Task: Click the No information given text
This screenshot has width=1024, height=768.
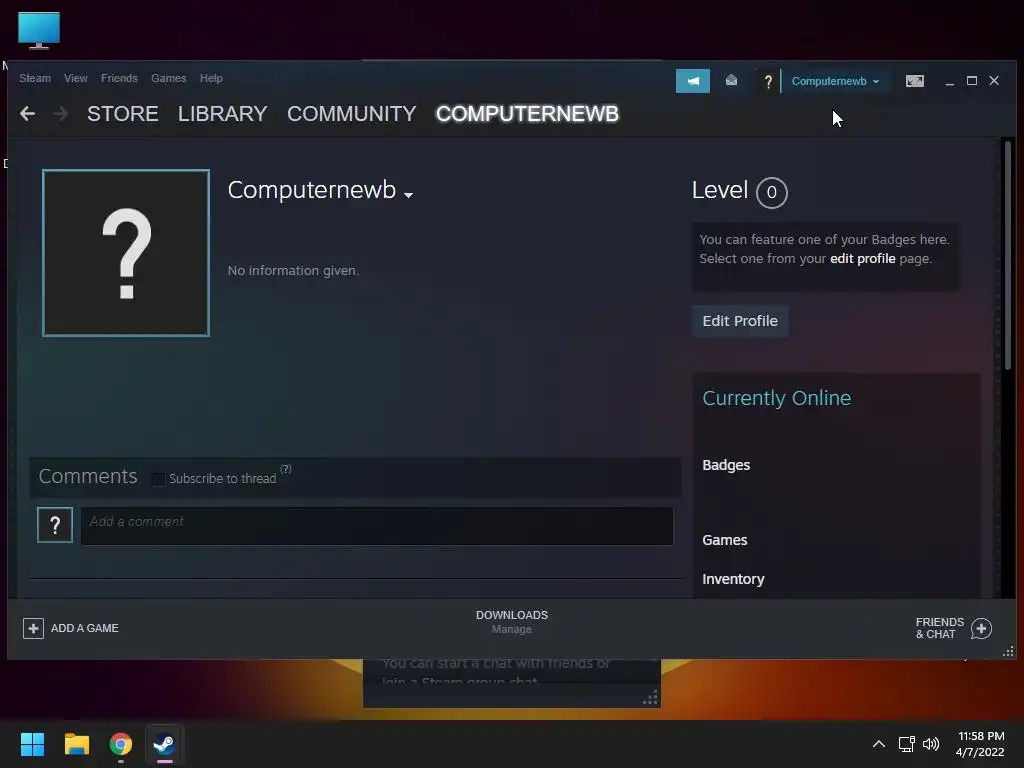Action: pos(293,270)
